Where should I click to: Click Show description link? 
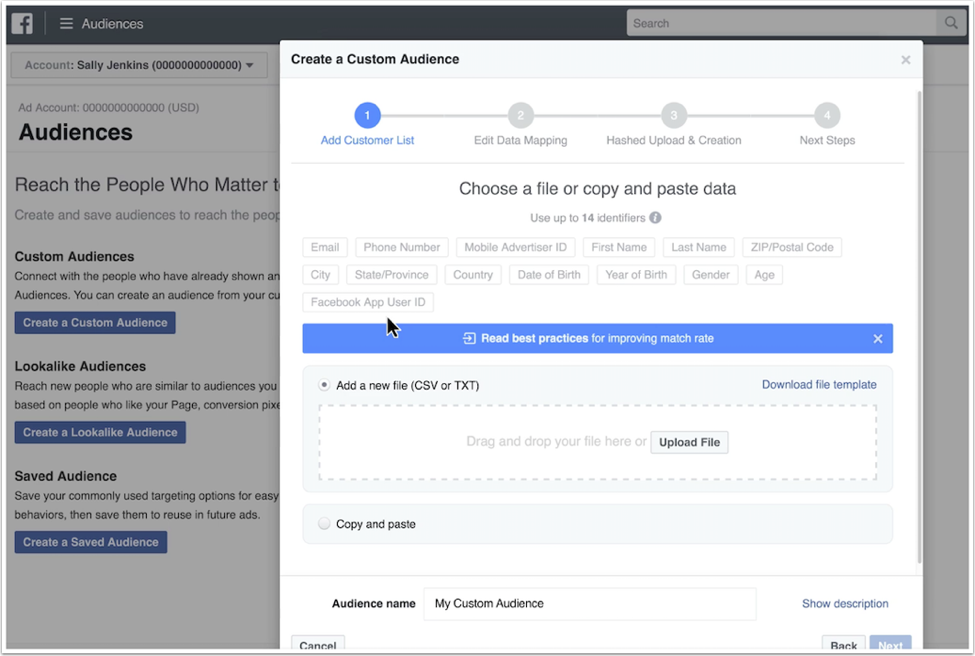coord(844,604)
